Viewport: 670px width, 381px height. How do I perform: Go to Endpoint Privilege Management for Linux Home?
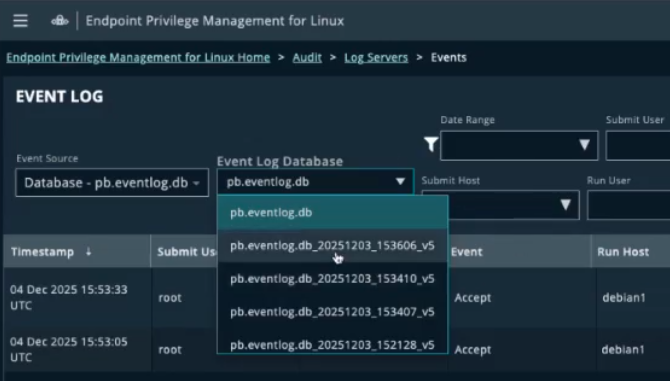pos(138,57)
